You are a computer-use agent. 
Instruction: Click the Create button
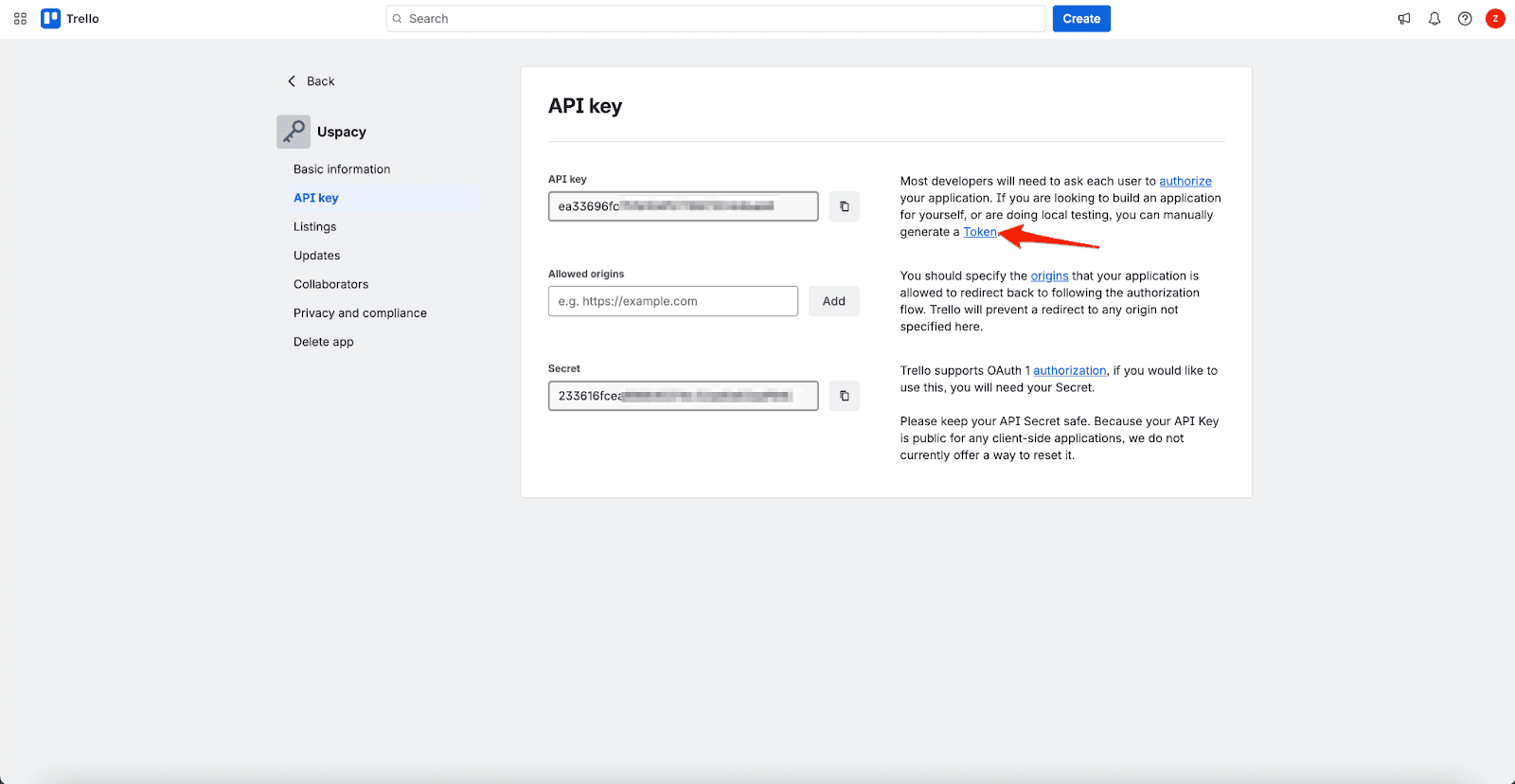click(x=1081, y=19)
